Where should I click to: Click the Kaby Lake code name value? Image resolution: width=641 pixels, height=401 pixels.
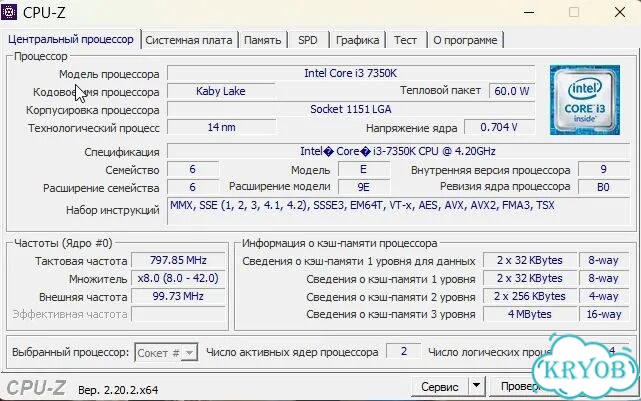221,91
